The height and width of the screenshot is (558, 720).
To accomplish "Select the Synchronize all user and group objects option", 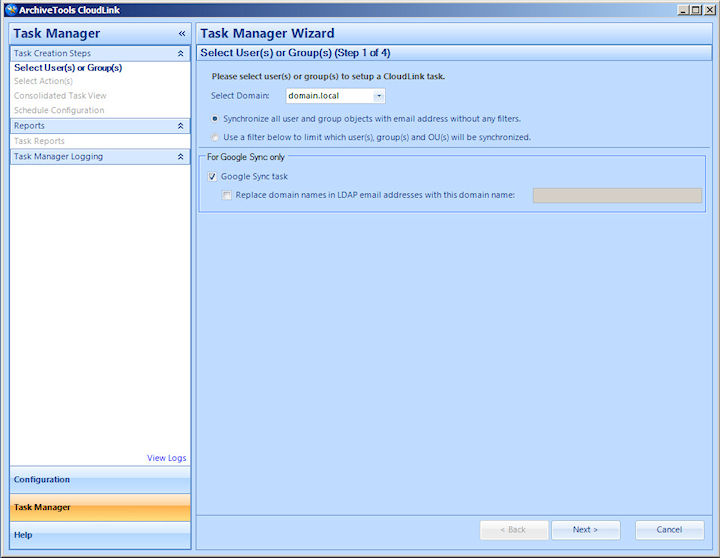I will point(214,118).
